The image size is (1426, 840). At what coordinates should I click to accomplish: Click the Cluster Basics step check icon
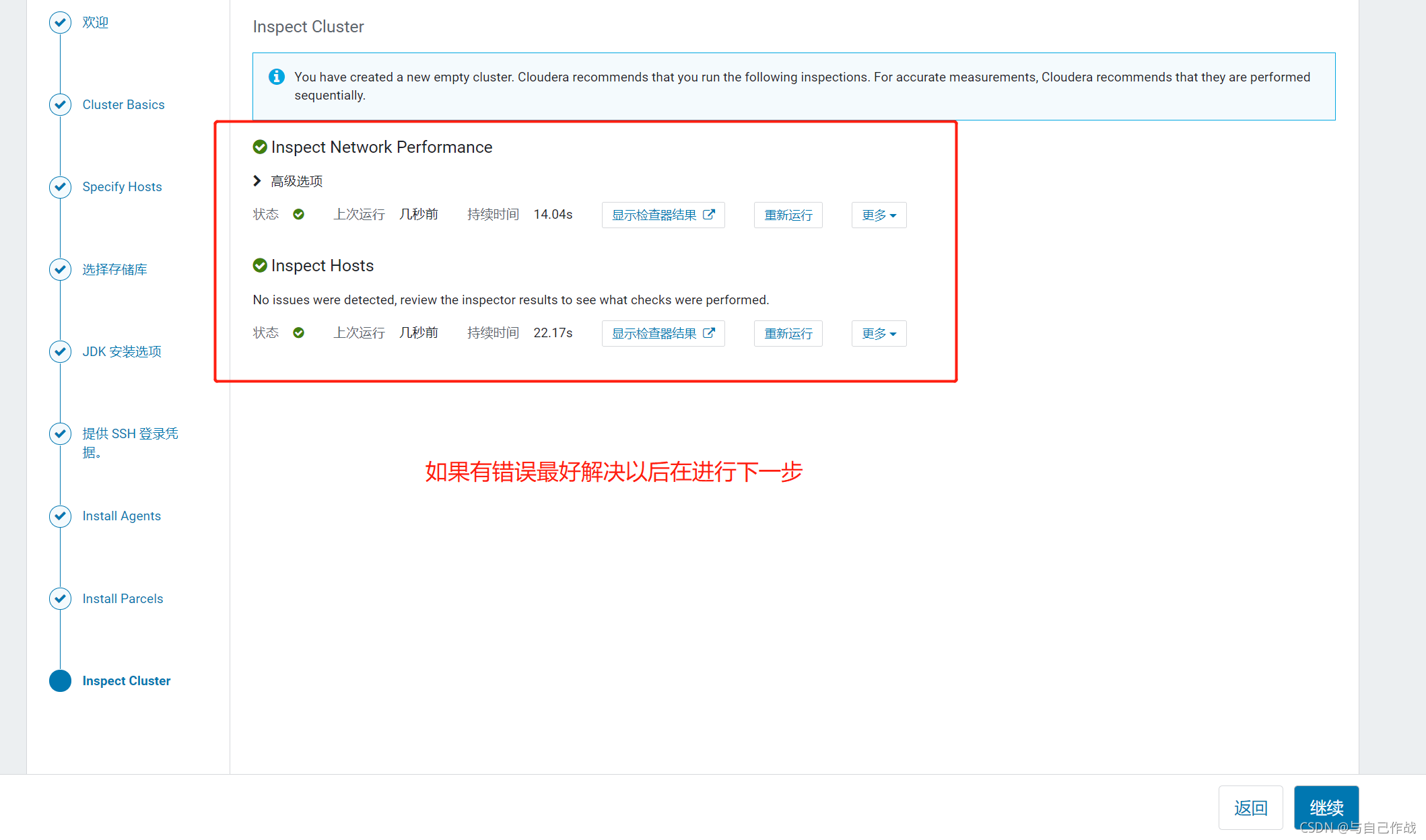60,104
